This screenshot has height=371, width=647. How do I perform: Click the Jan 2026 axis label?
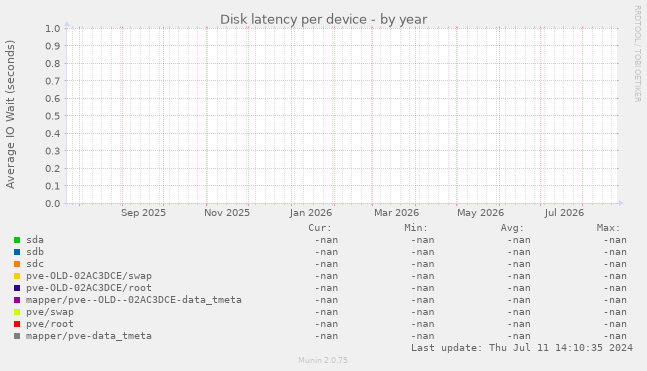click(x=311, y=213)
